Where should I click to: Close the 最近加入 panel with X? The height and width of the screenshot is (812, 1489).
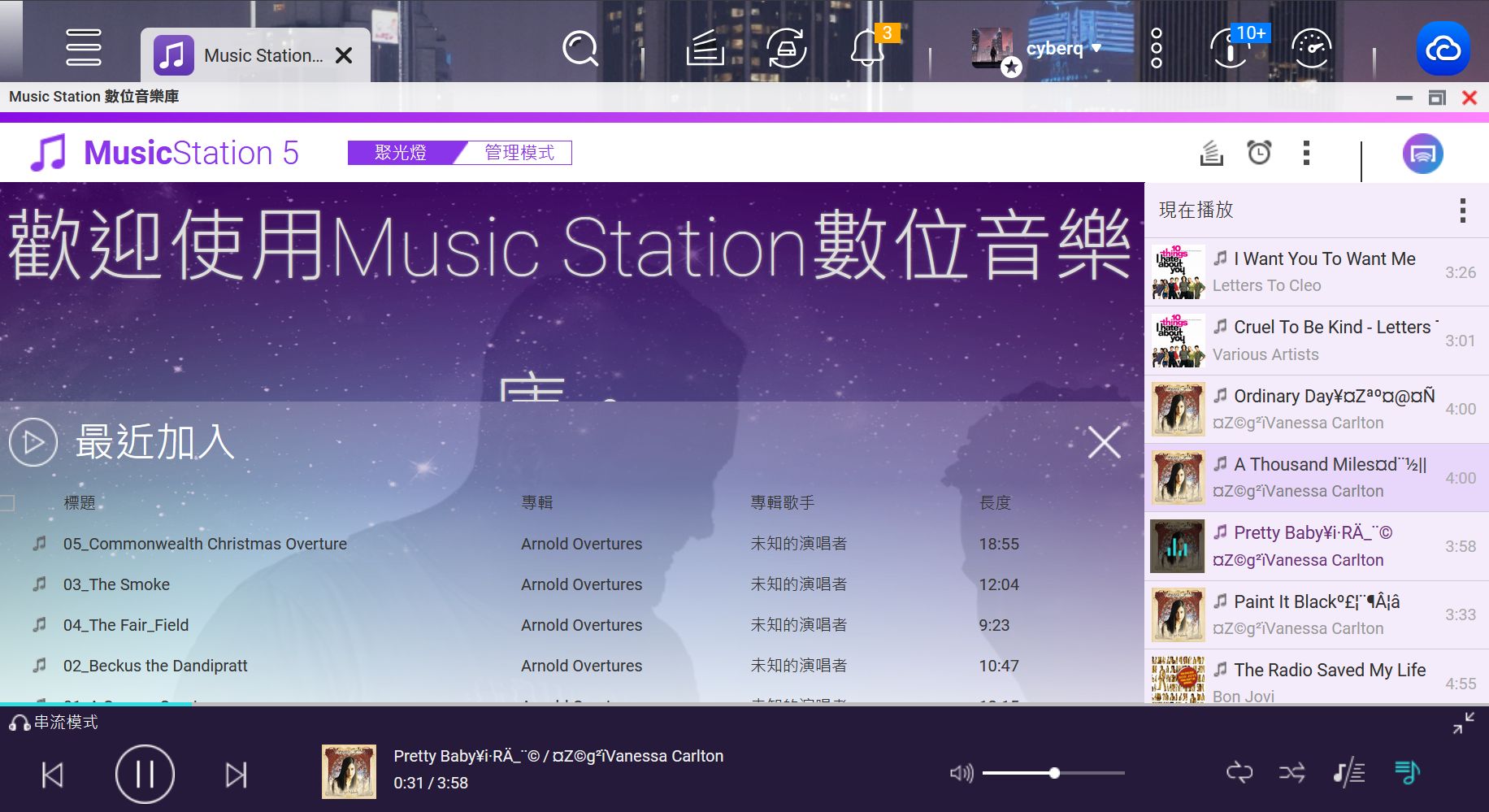click(1104, 443)
